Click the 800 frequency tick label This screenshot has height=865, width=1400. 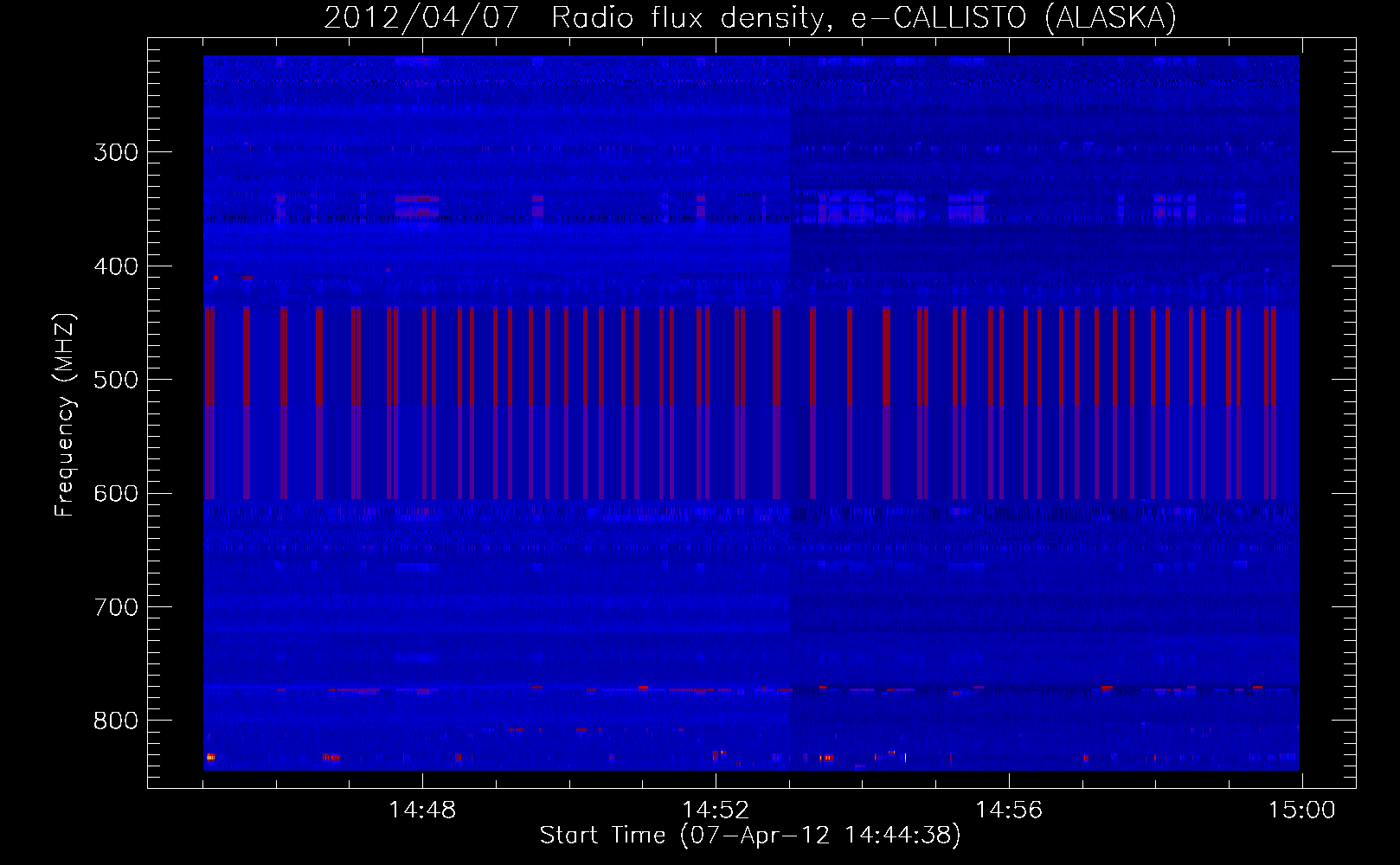coord(116,721)
